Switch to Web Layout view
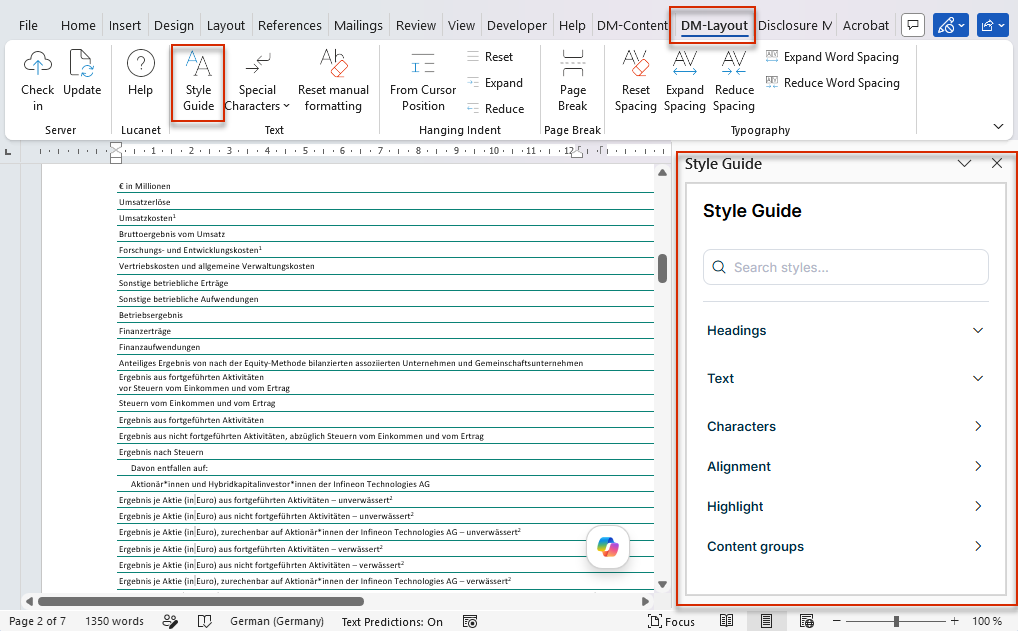The width and height of the screenshot is (1018, 631). 806,621
